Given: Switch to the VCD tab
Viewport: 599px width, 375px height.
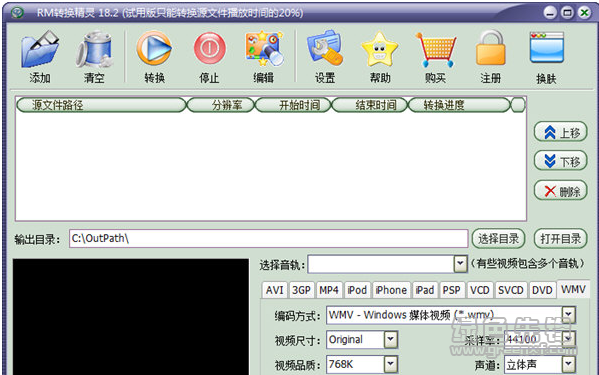Looking at the screenshot, I should (480, 290).
